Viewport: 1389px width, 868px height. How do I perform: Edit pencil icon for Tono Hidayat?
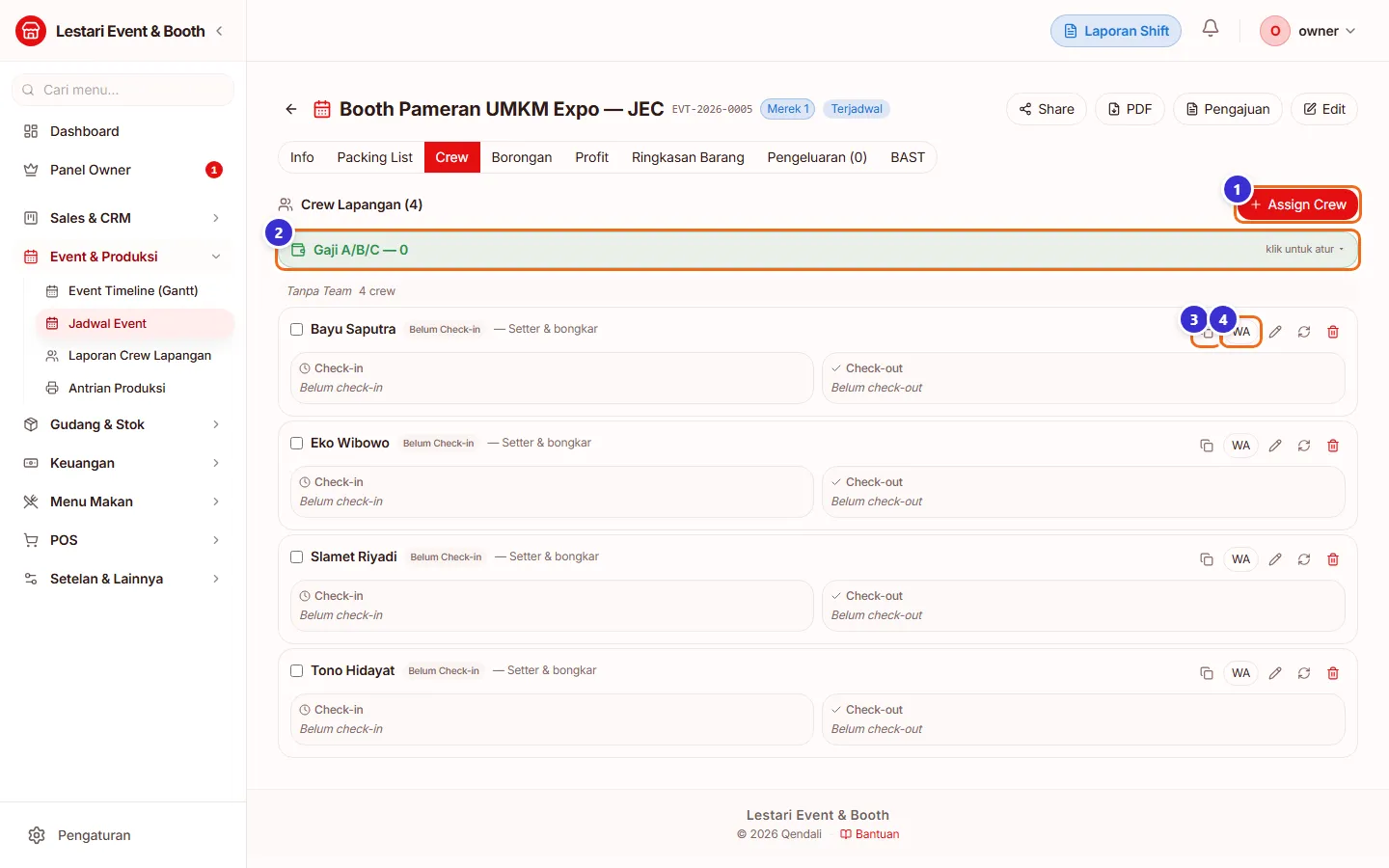point(1275,673)
